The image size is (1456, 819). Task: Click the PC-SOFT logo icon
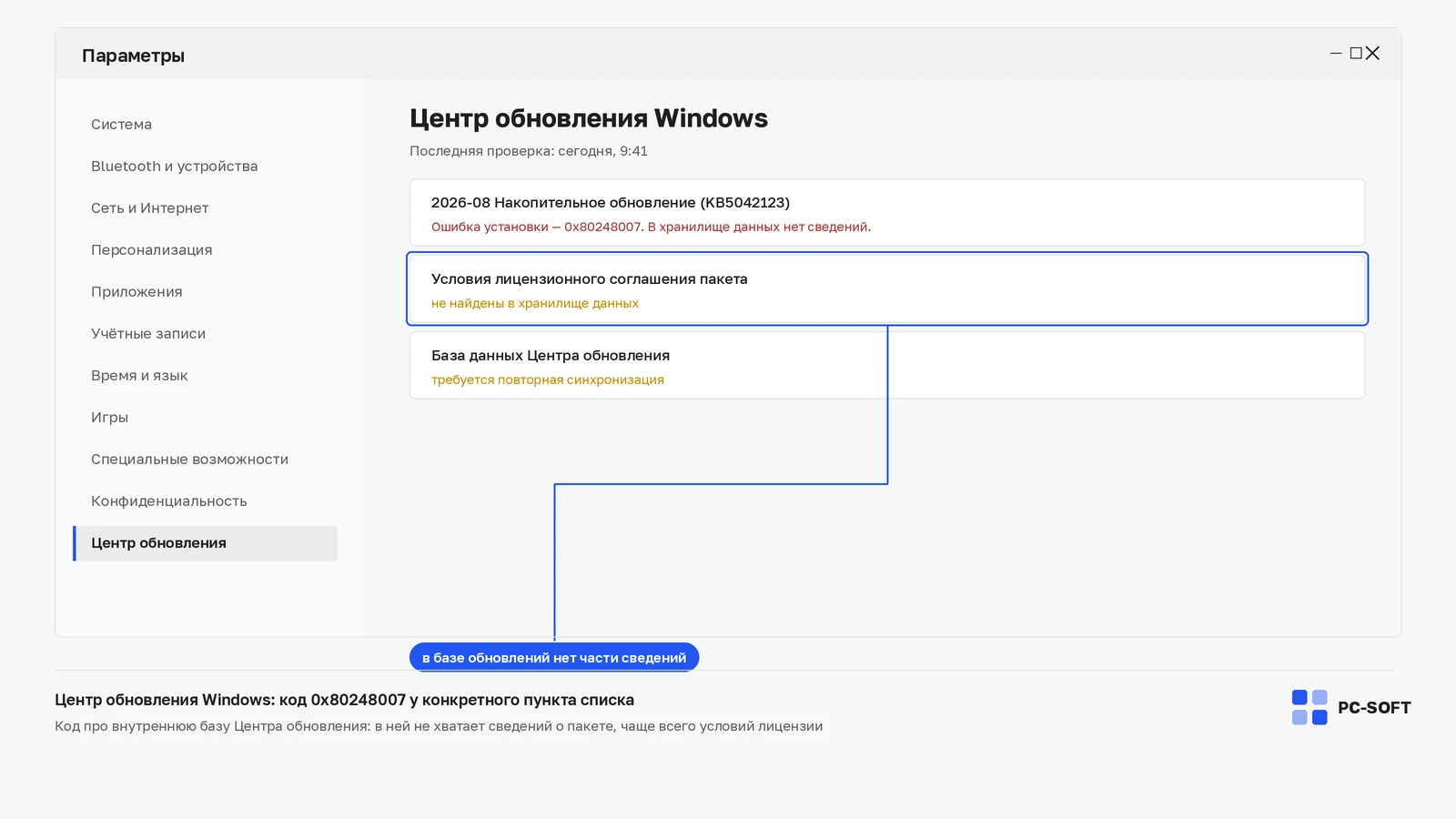[1309, 707]
